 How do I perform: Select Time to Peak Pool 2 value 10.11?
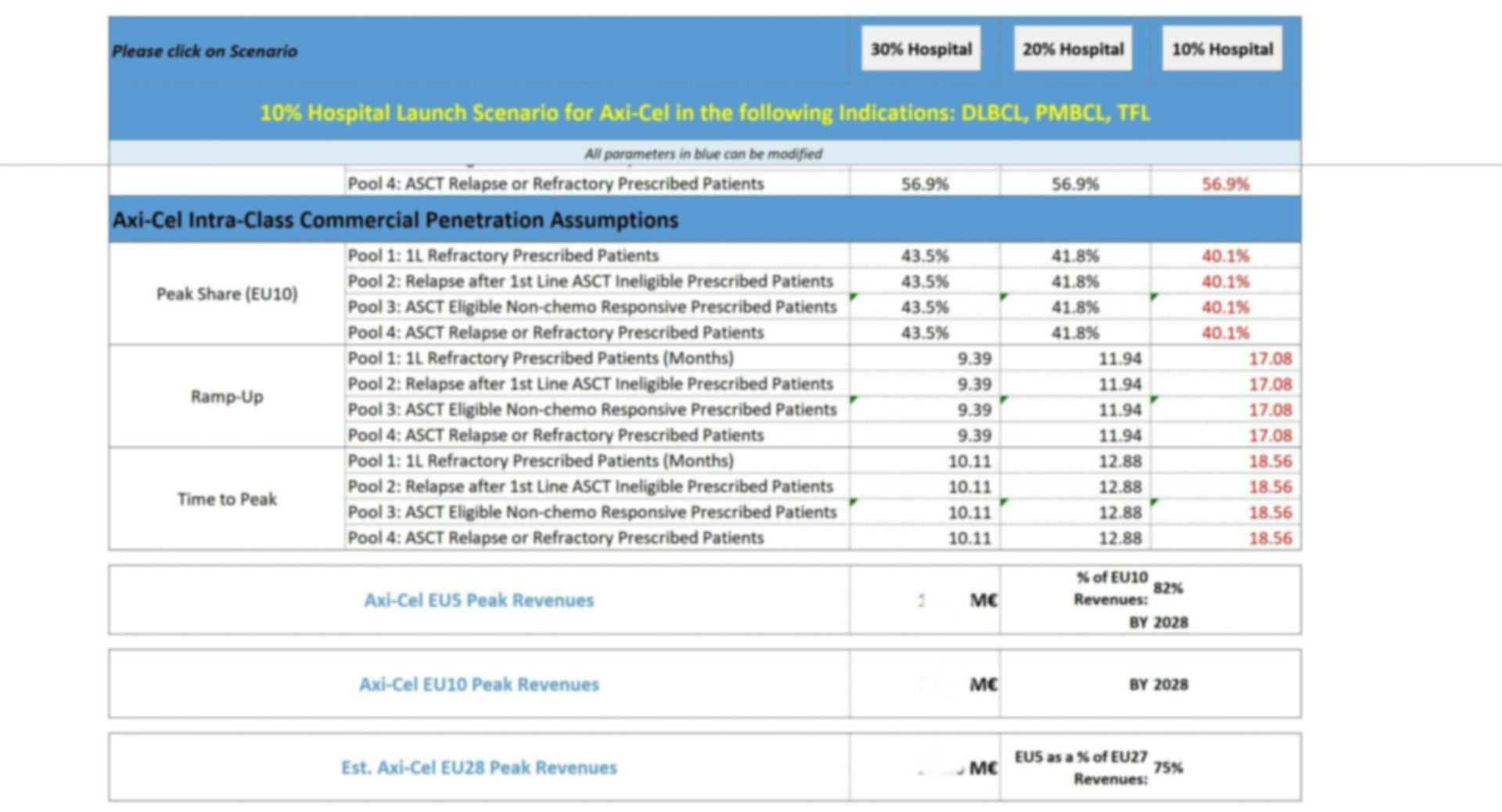tap(969, 487)
